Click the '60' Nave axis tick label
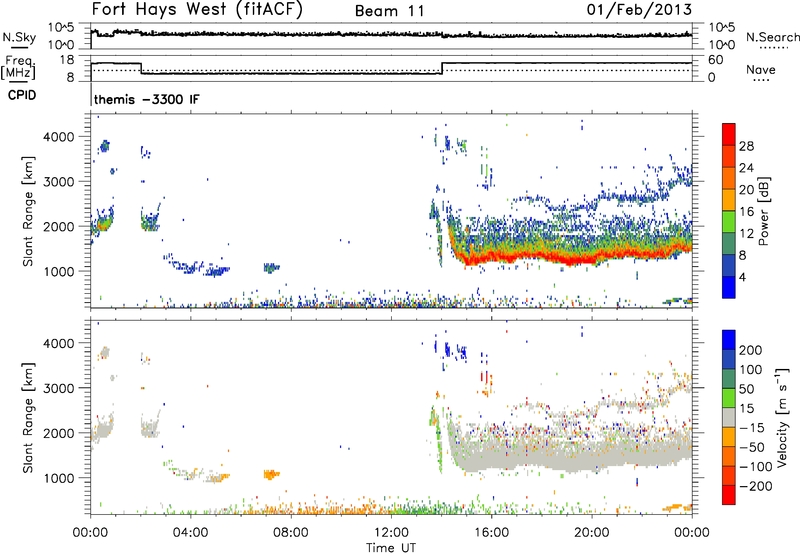 pyautogui.click(x=716, y=60)
